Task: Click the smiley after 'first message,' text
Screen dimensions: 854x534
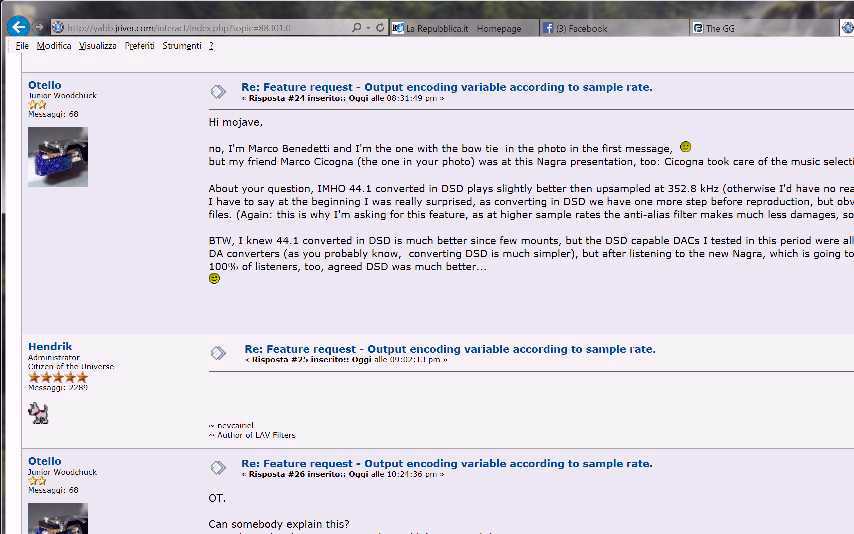Action: [686, 147]
